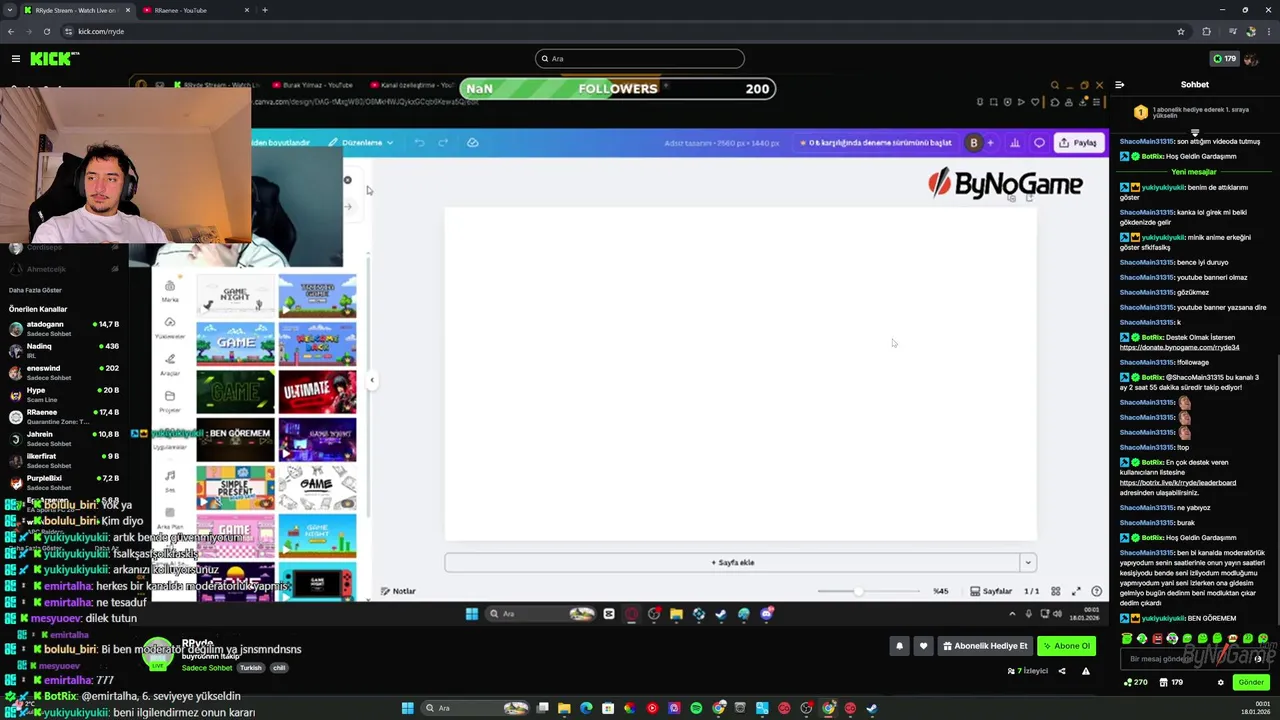Image resolution: width=1280 pixels, height=720 pixels.
Task: Expand the Sayfa ekle dropdown arrow
Action: pos(1028,562)
